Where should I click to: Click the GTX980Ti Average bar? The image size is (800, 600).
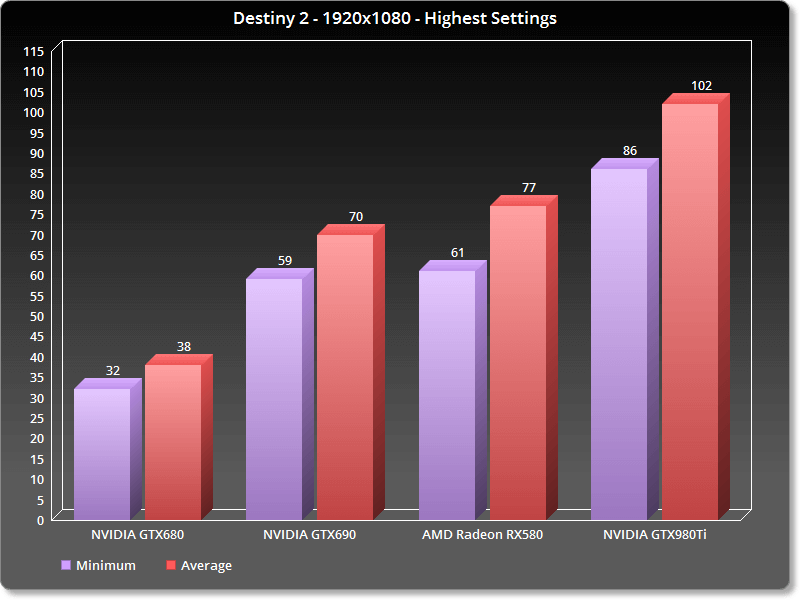690,311
